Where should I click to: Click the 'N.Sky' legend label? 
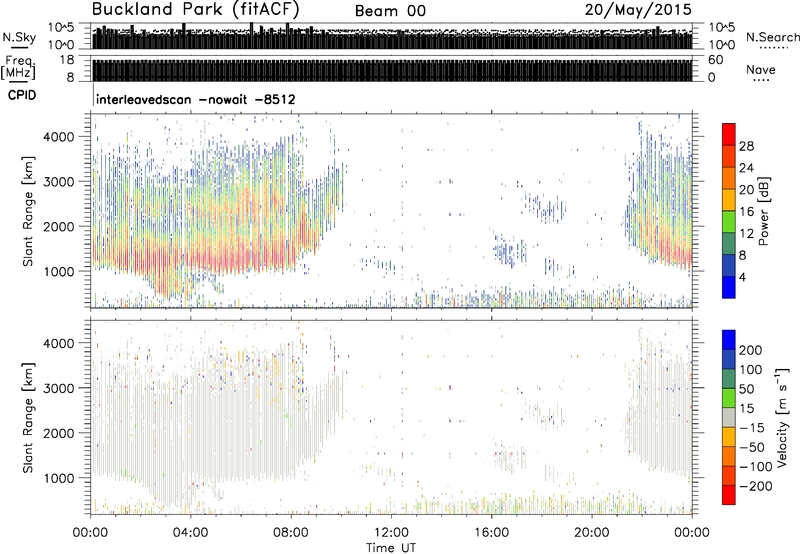[19, 37]
